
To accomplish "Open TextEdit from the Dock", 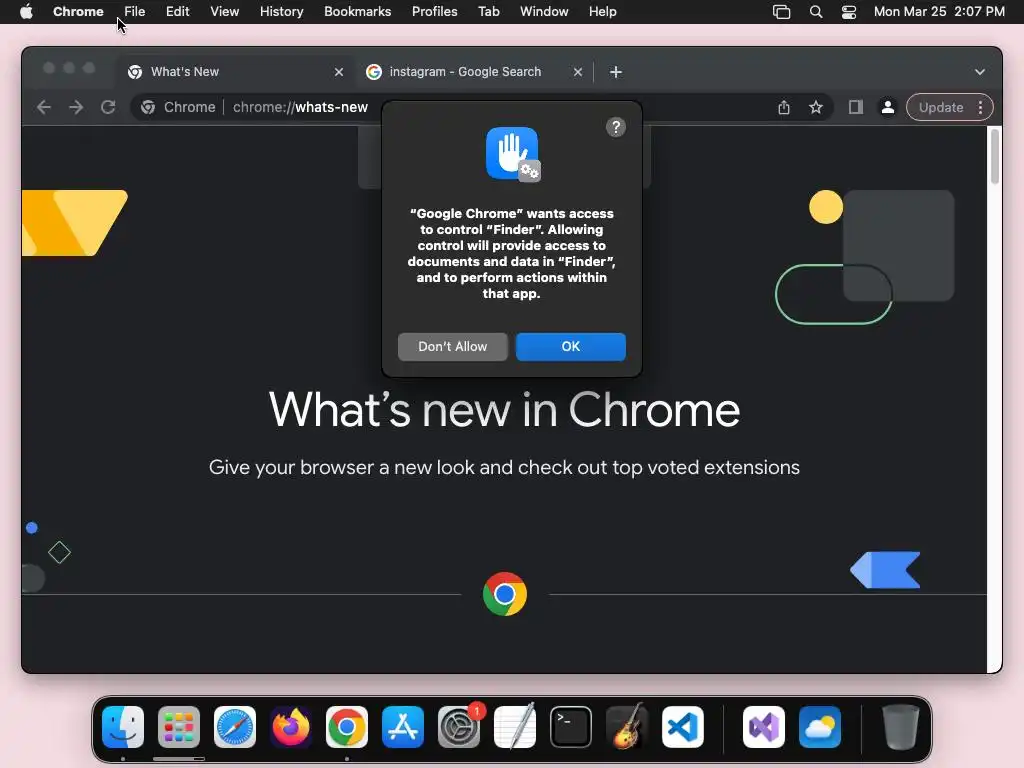I will click(515, 727).
